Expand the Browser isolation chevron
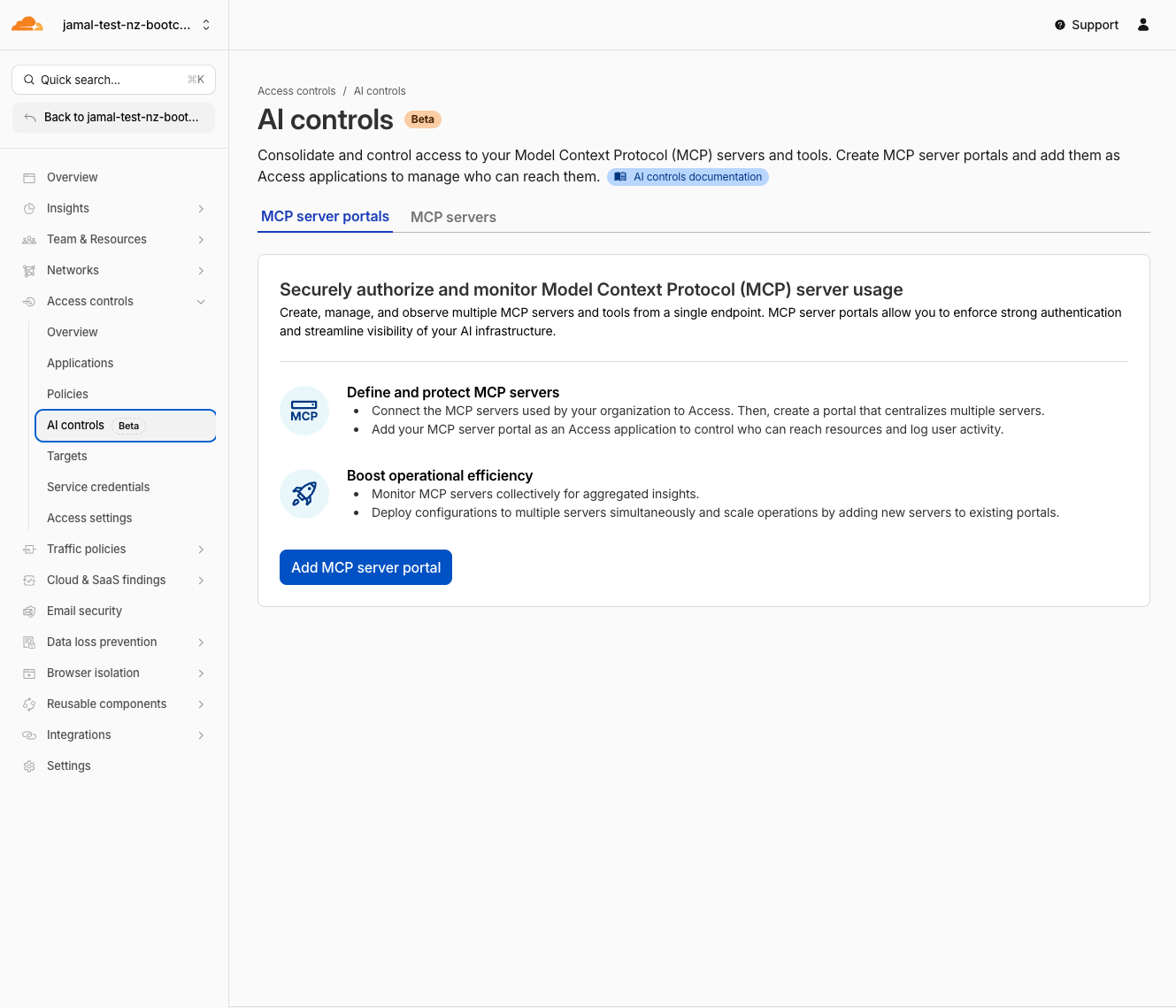 (x=201, y=673)
